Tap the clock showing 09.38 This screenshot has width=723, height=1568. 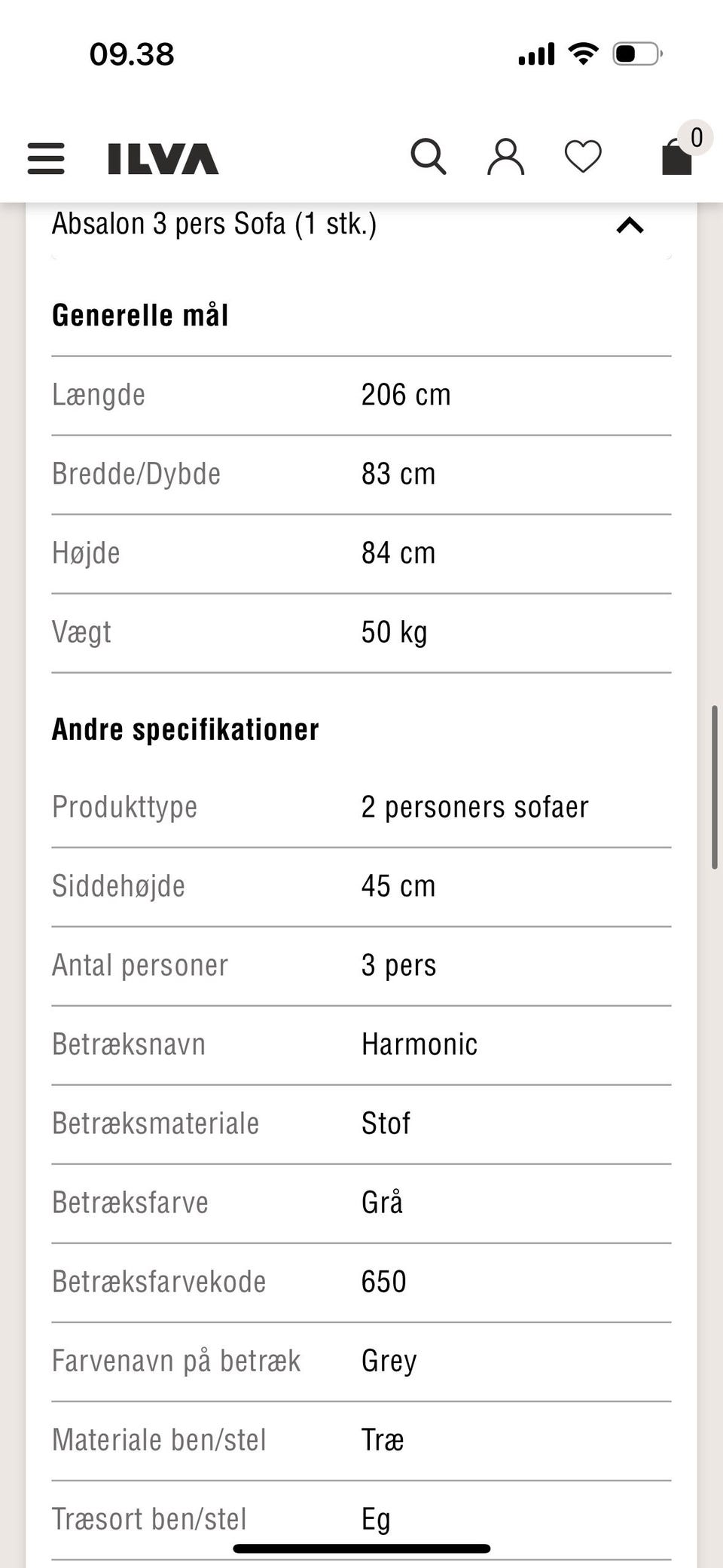click(133, 53)
